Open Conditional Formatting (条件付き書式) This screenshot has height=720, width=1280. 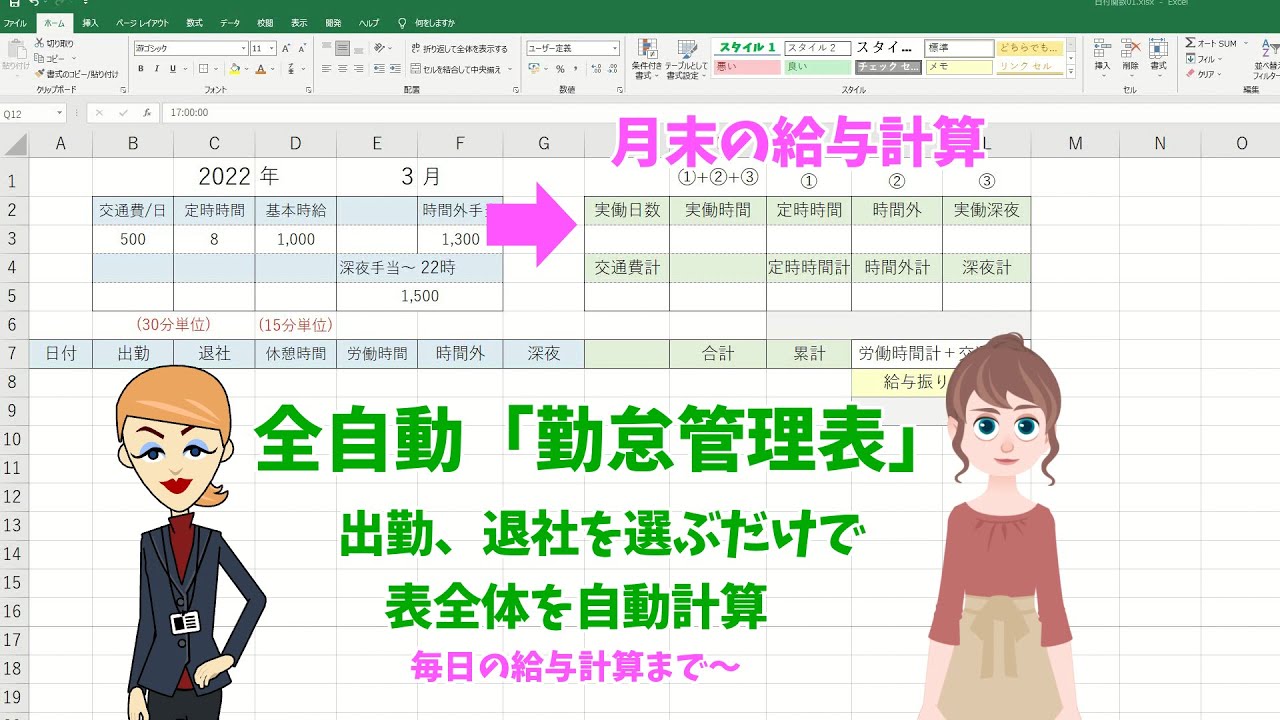[647, 60]
